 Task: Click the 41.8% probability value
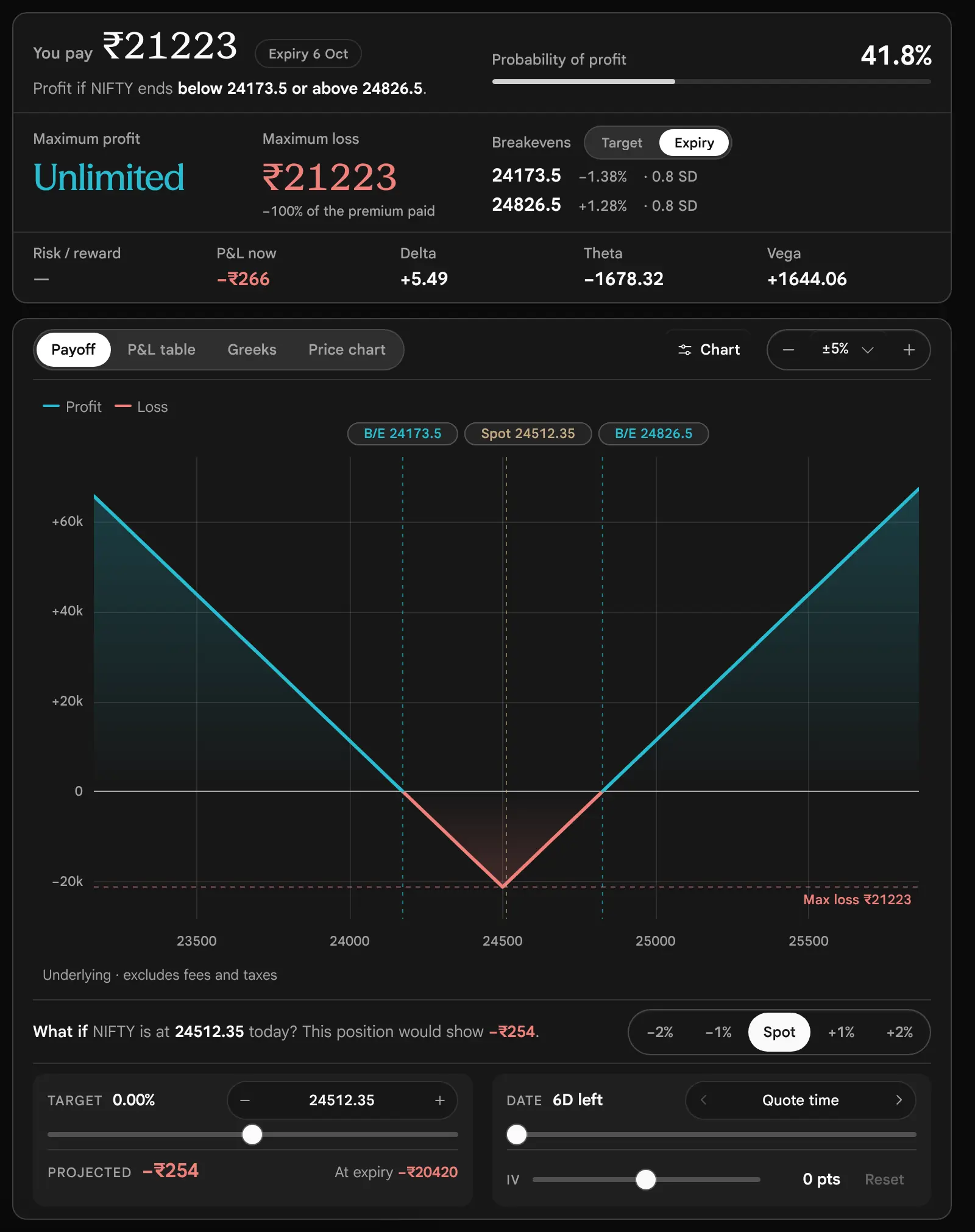[x=896, y=55]
